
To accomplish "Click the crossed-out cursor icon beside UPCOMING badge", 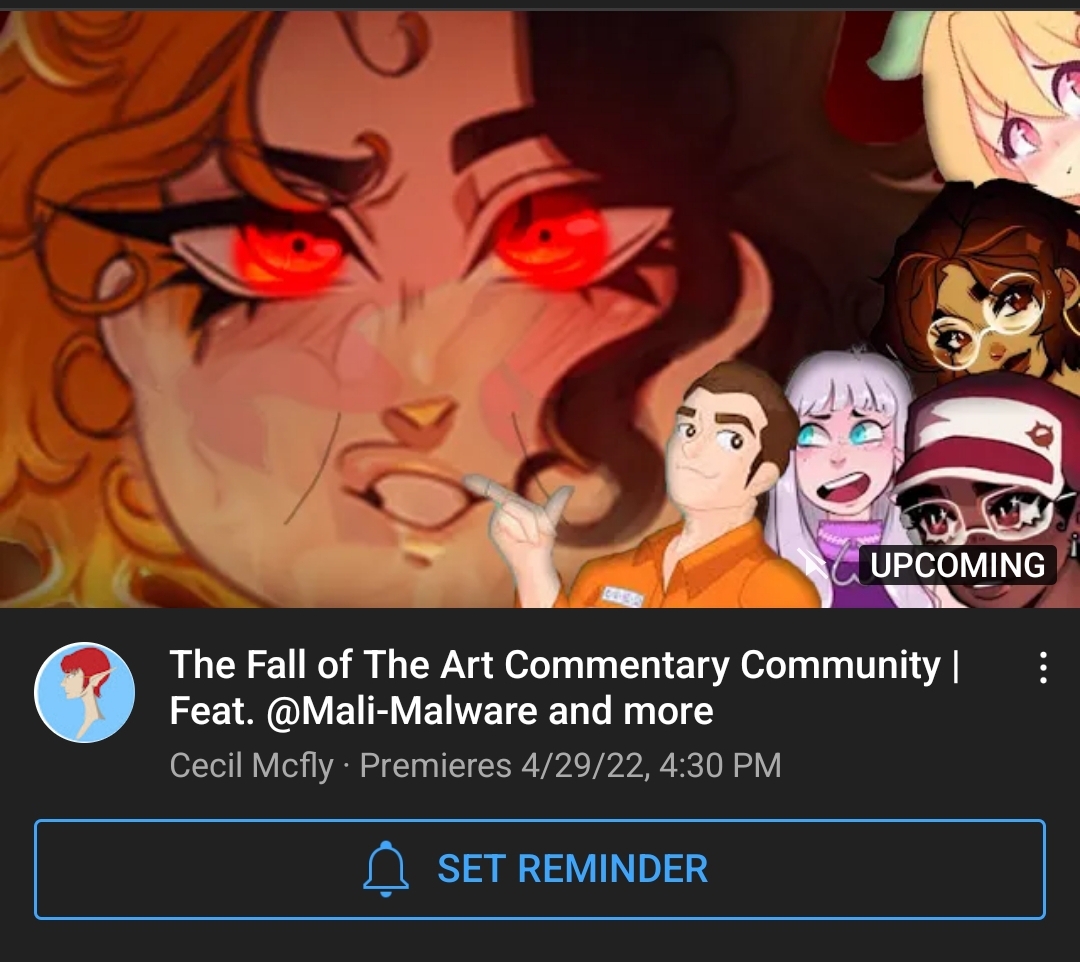I will 813,564.
